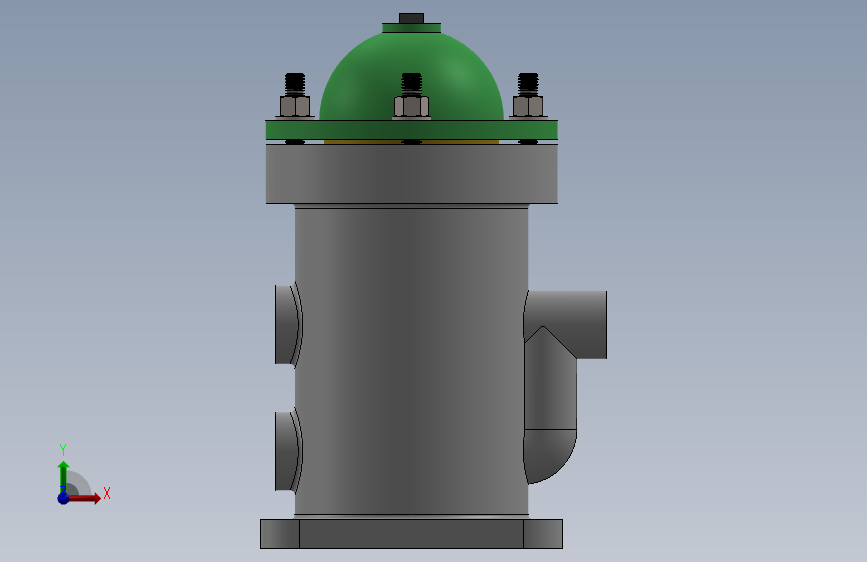Select the right curved elbow section

point(550,456)
